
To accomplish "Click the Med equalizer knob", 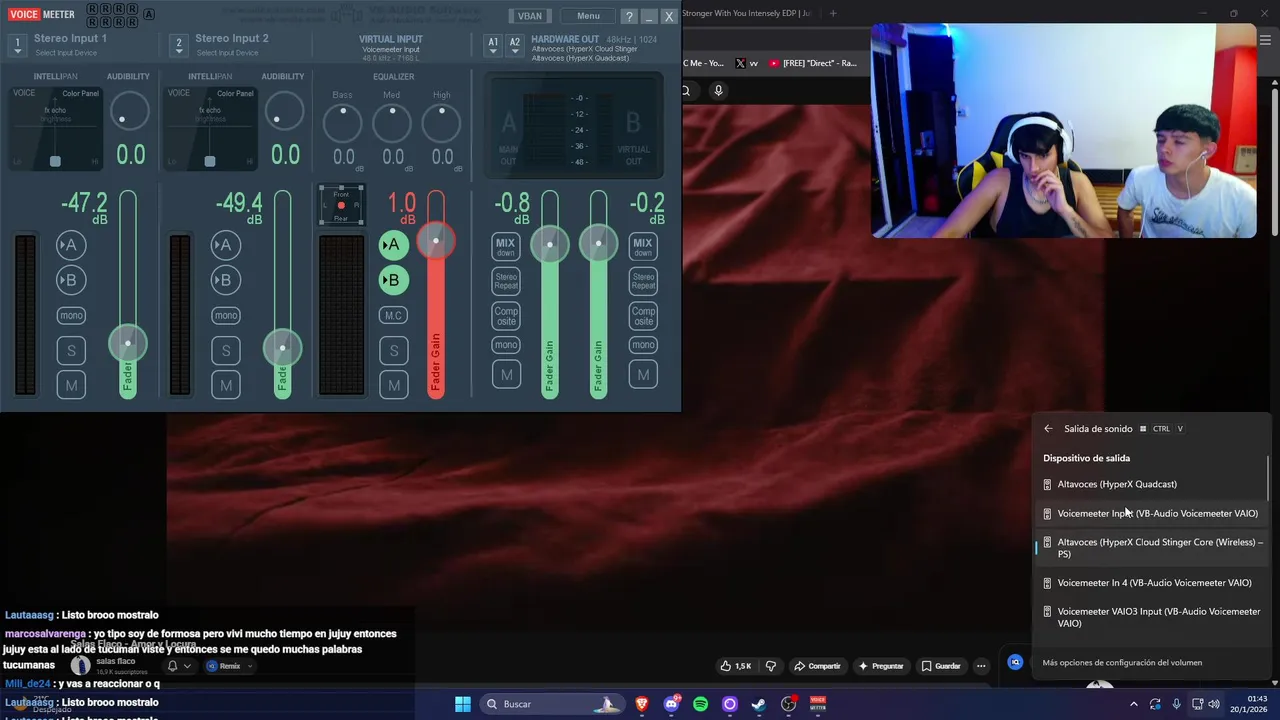I will click(x=392, y=123).
